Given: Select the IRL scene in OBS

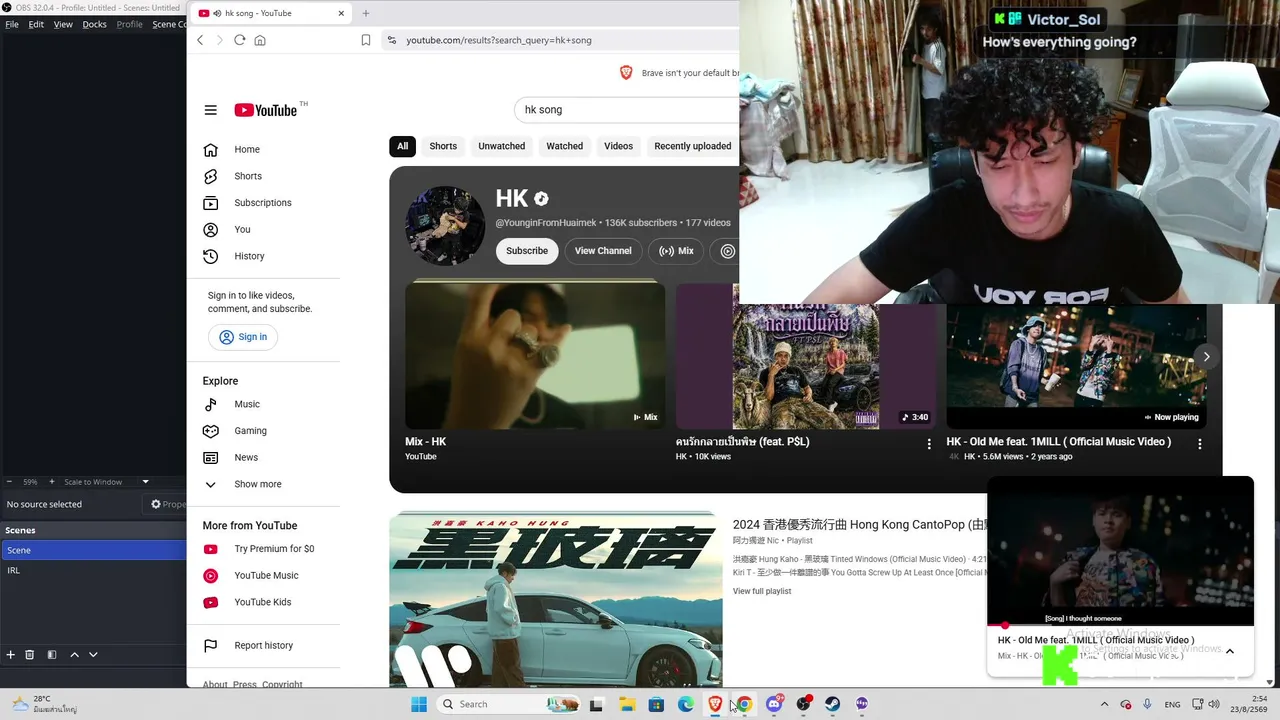Looking at the screenshot, I should (x=93, y=570).
